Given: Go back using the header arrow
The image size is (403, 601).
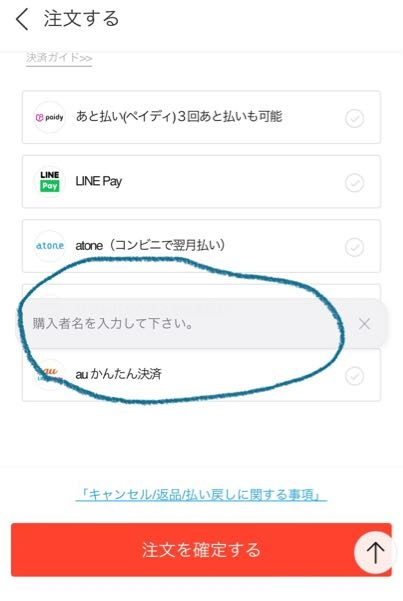Looking at the screenshot, I should [22, 19].
